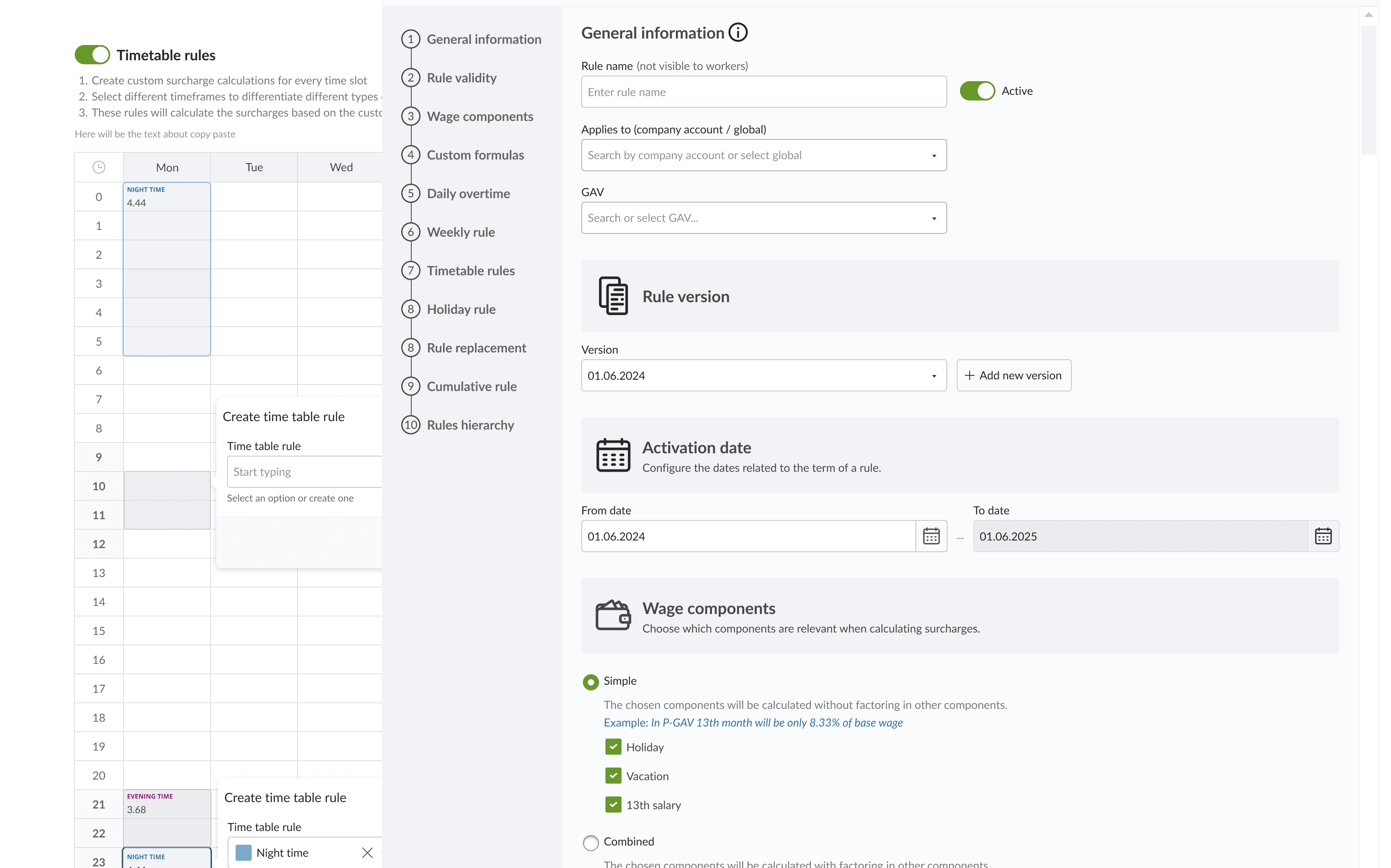Click step 10 circle in the stepper
1391x868 pixels.
[410, 425]
